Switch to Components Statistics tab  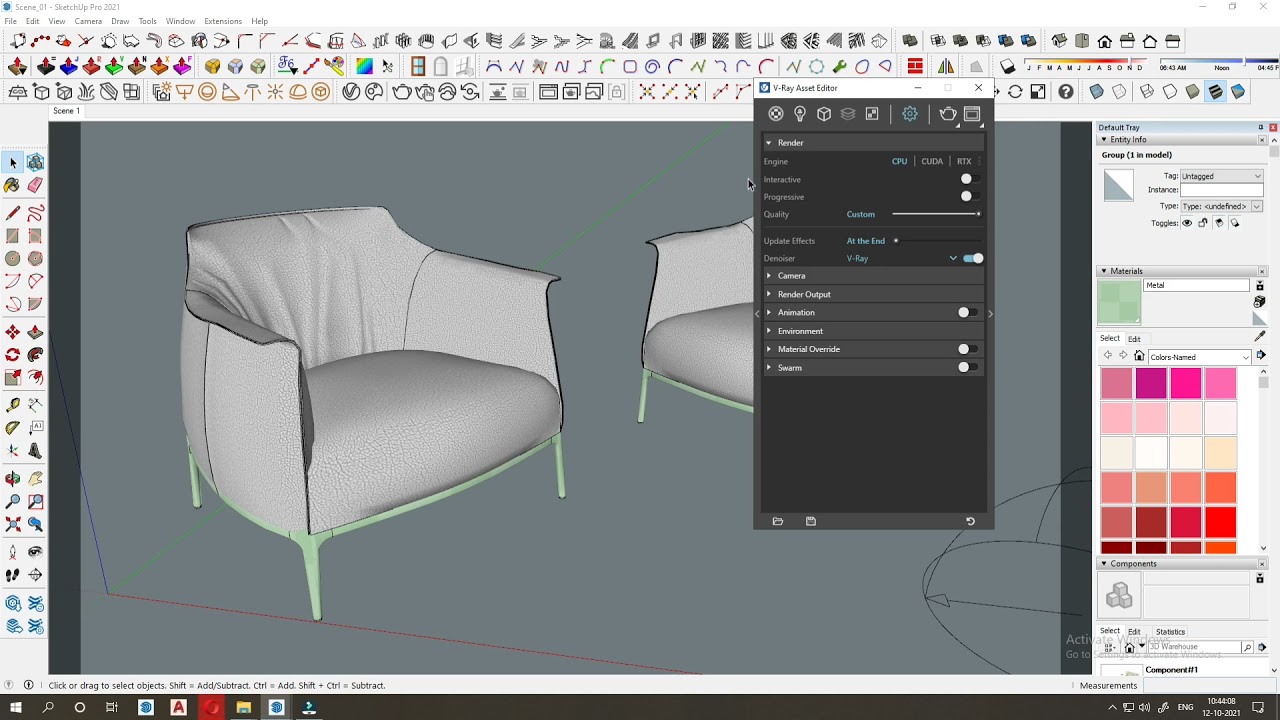click(1170, 632)
